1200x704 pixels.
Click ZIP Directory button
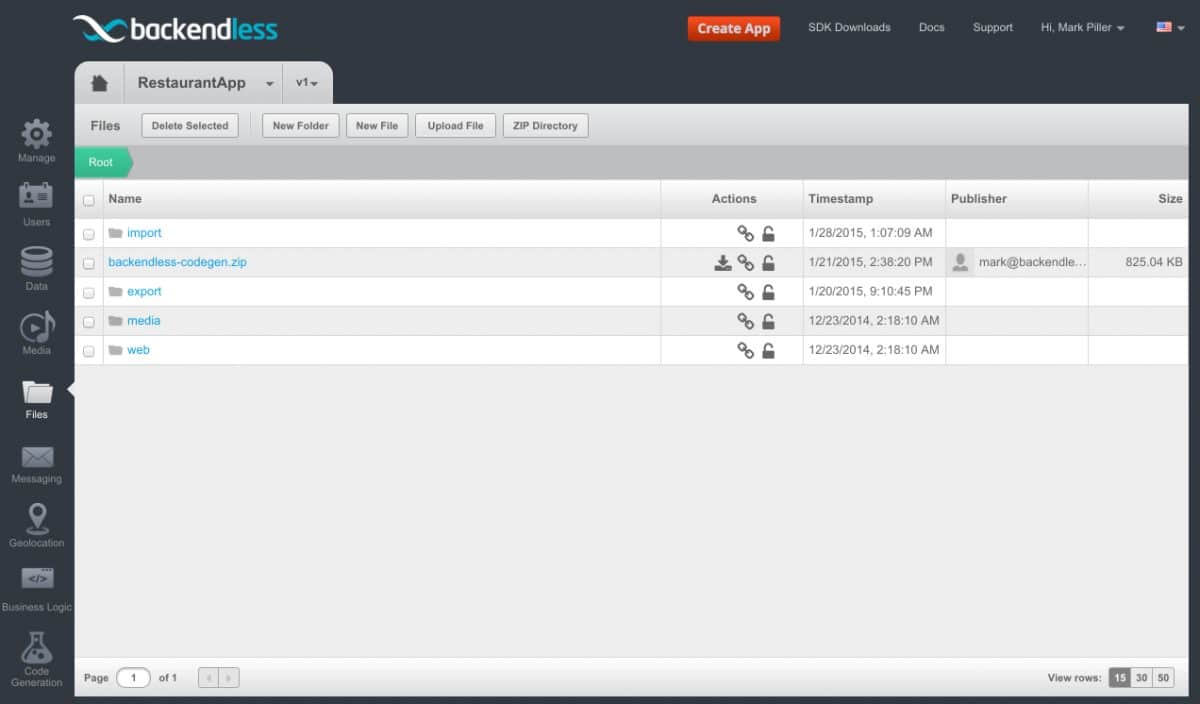click(x=546, y=126)
